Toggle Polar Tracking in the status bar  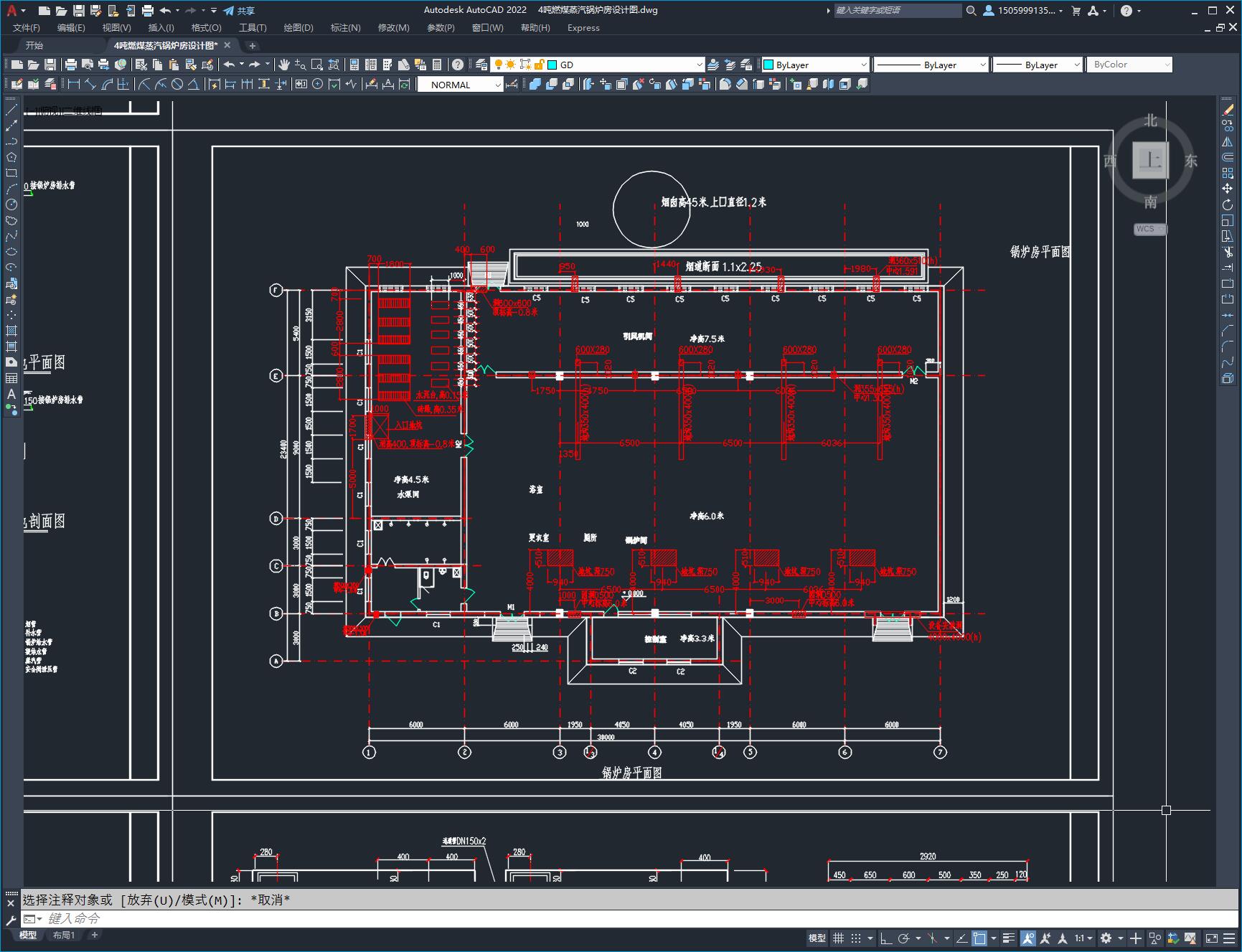click(903, 938)
